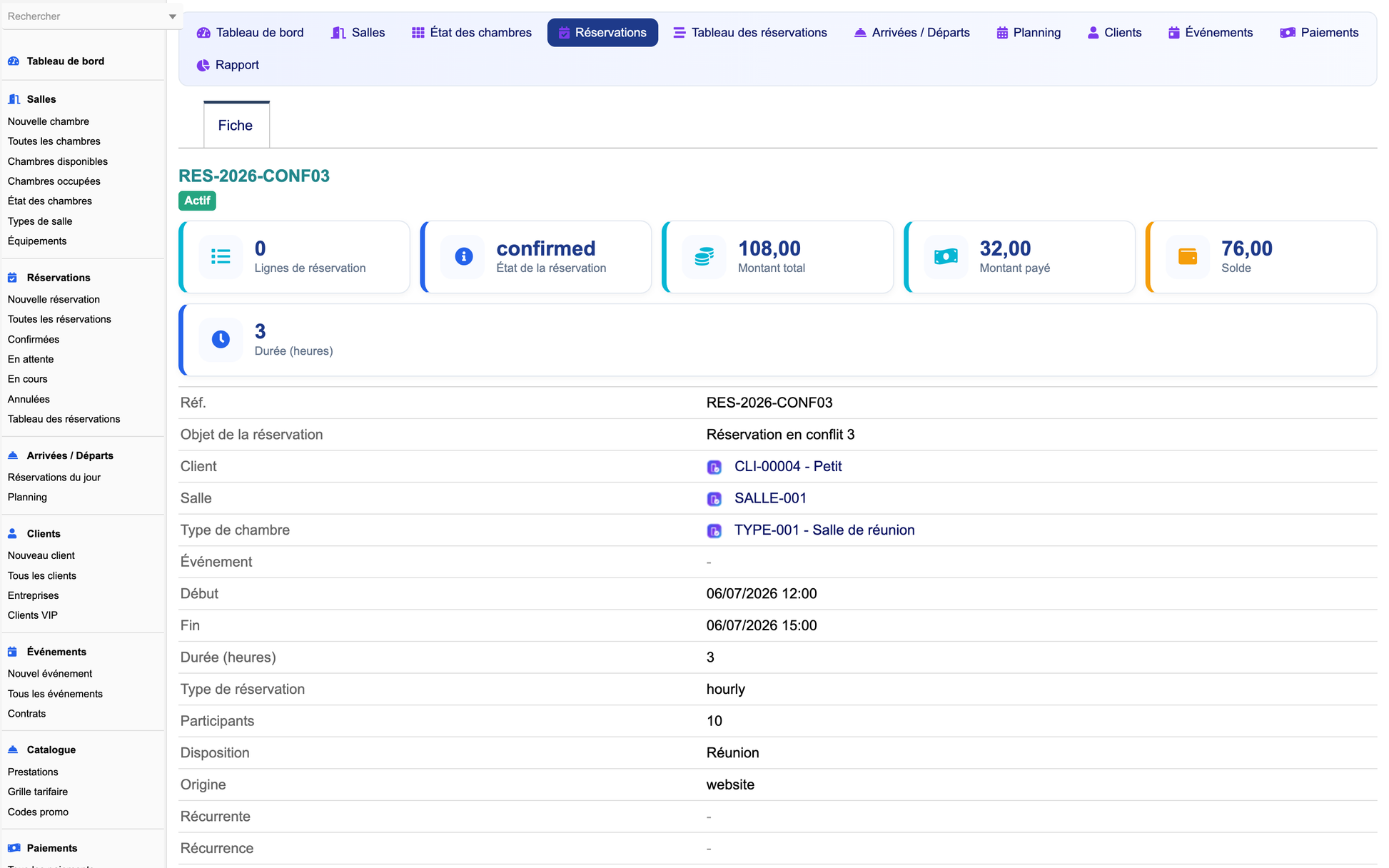Open TYPE-001 - Salle de réunion link
Viewport: 1389px width, 868px height.
824,530
